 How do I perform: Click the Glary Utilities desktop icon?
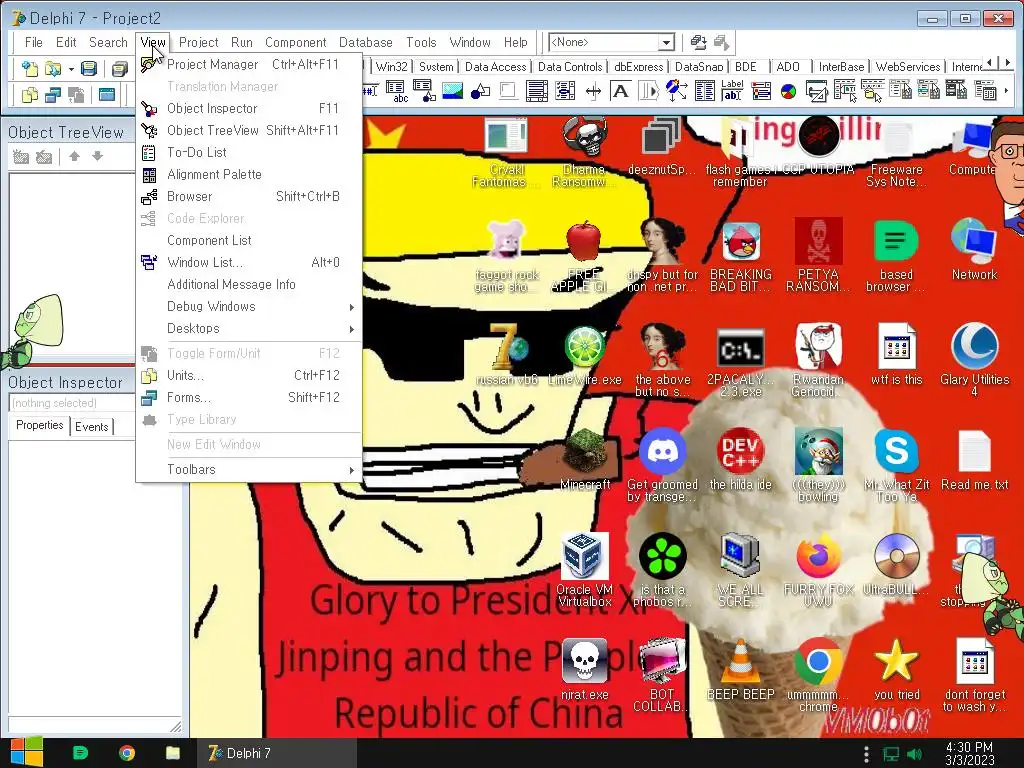point(974,359)
